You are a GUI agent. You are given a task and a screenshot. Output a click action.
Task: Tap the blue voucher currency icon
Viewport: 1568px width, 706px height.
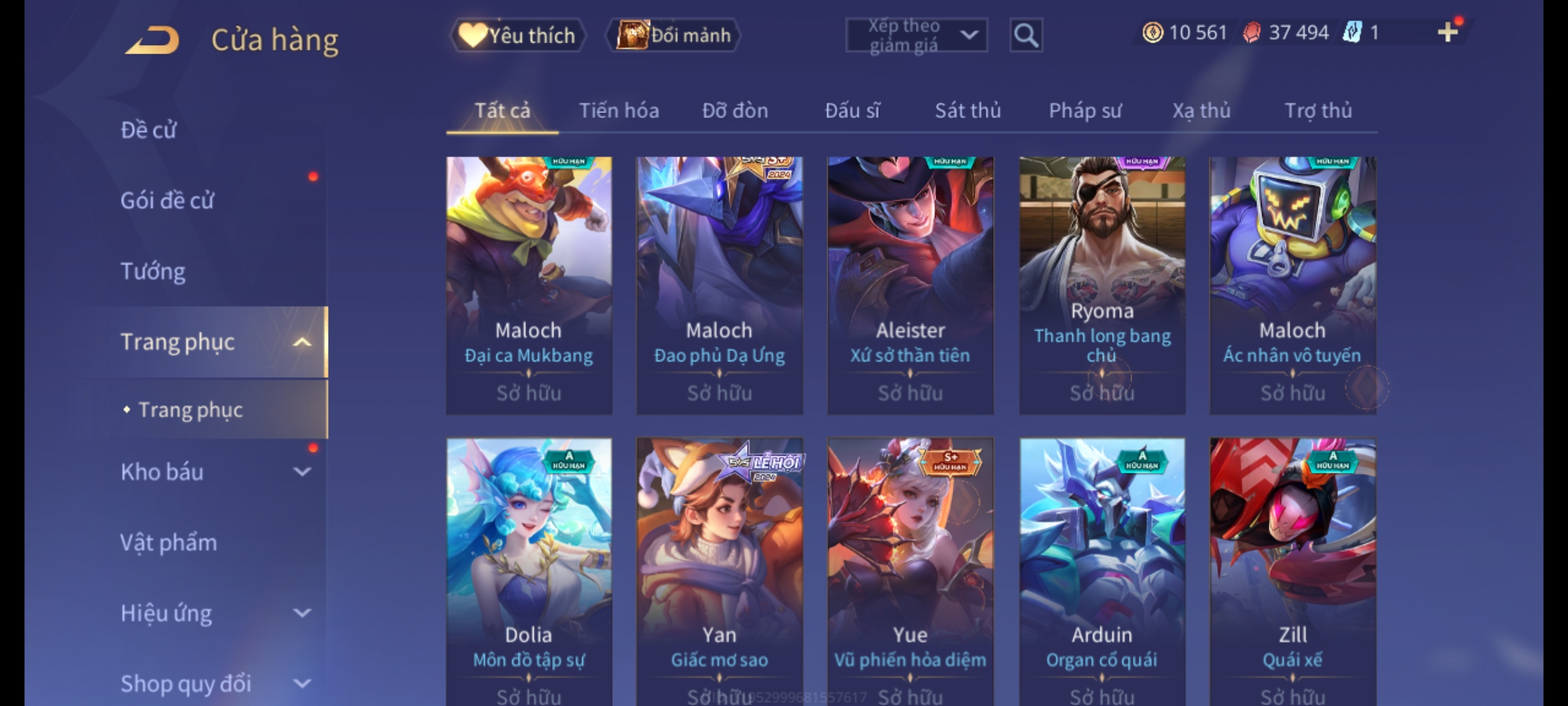point(1352,32)
